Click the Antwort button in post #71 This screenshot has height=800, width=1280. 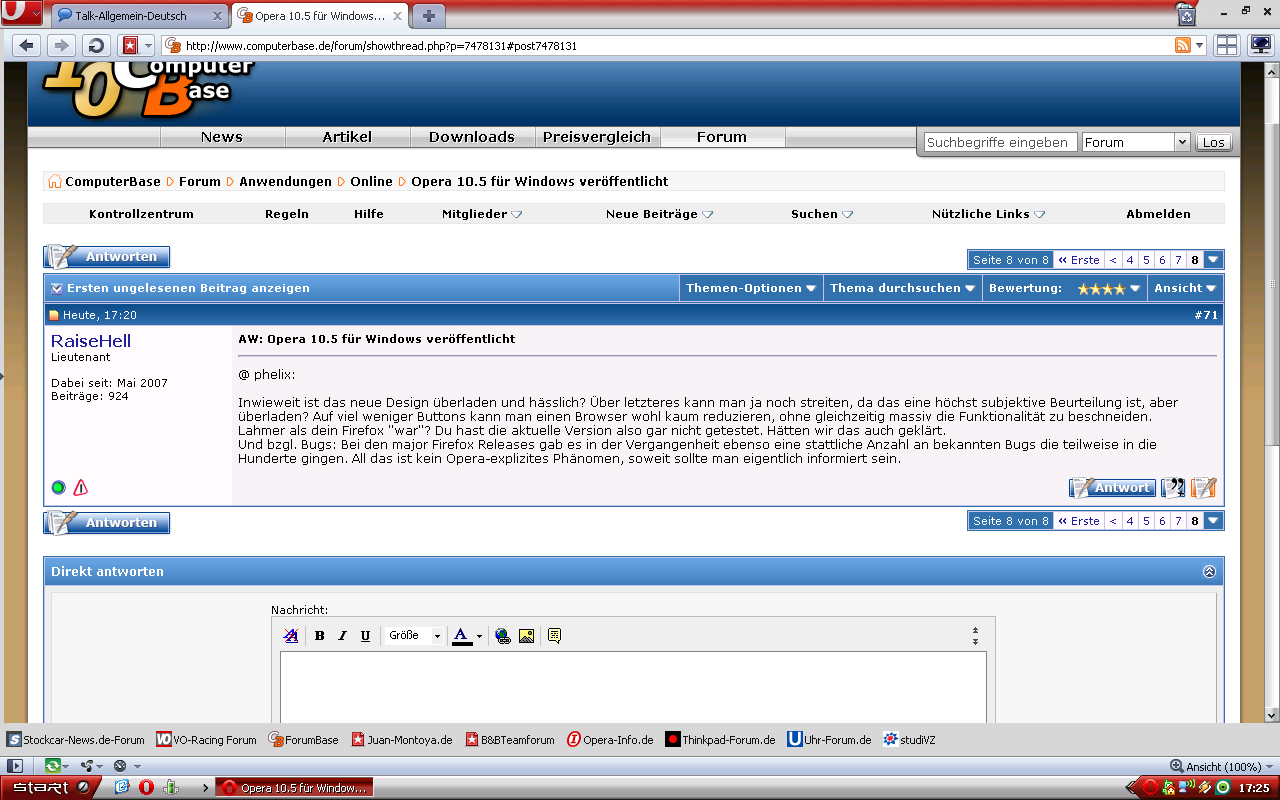[1112, 488]
